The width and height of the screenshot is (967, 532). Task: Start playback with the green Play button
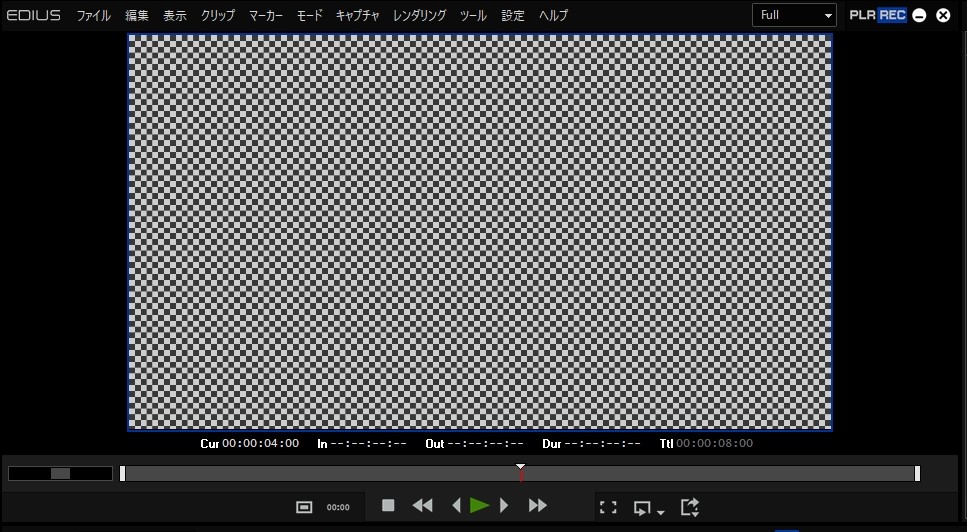(x=480, y=506)
